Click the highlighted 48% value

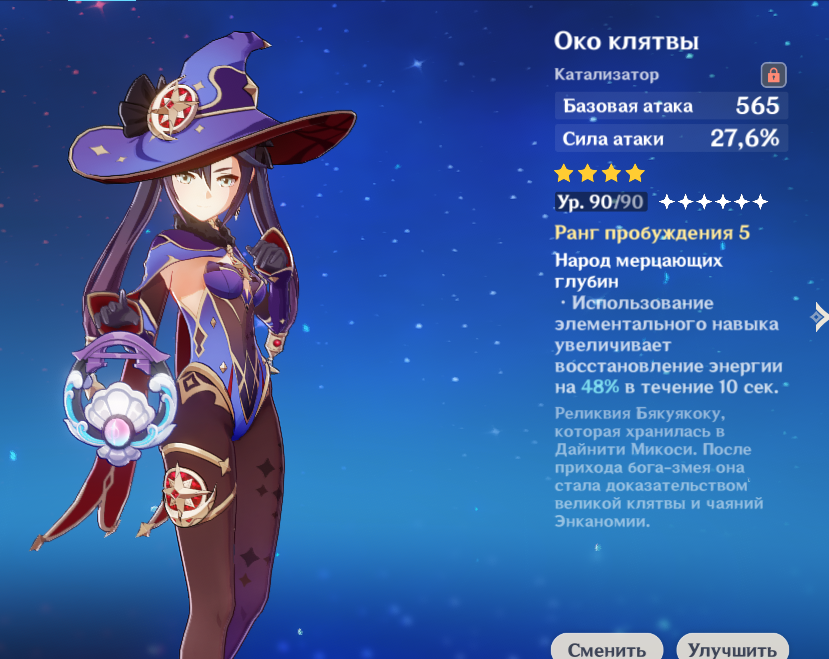[x=600, y=387]
